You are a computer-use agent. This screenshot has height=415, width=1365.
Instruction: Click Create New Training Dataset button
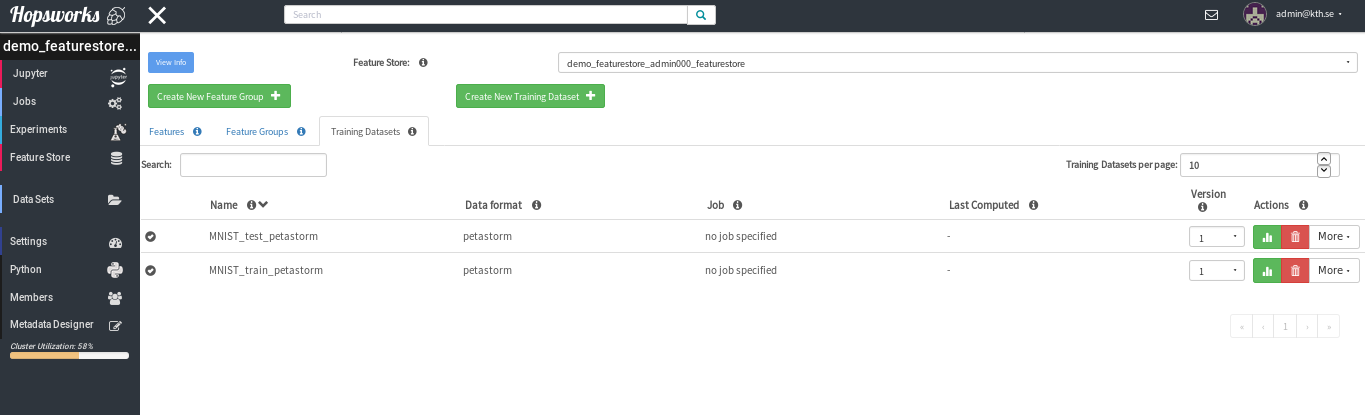point(530,97)
